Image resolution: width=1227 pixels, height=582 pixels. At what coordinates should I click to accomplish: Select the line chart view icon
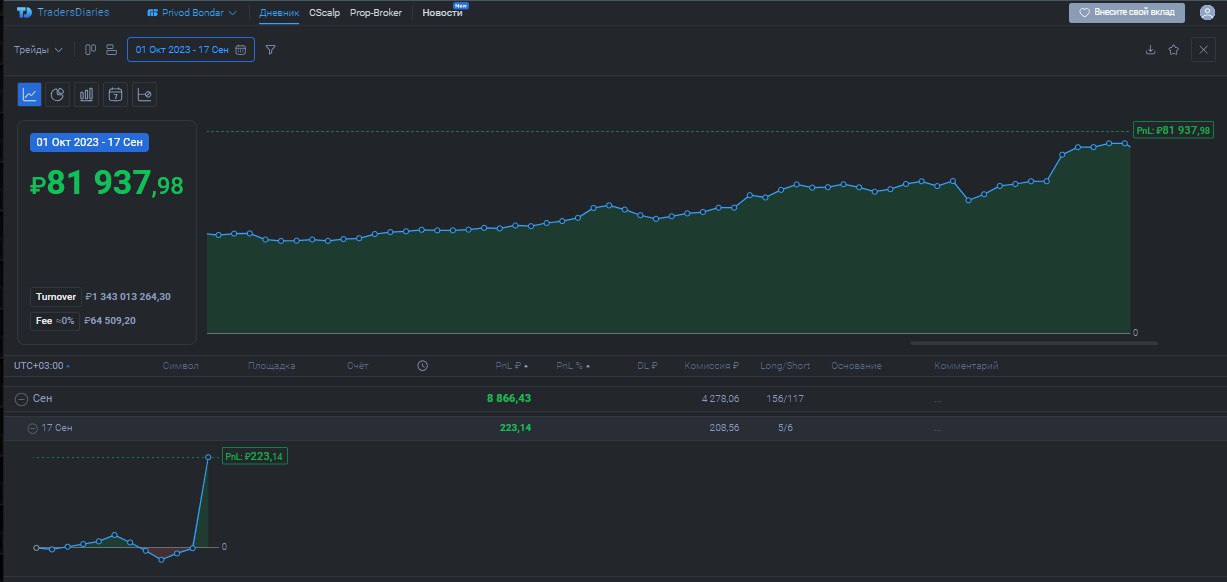(x=30, y=95)
